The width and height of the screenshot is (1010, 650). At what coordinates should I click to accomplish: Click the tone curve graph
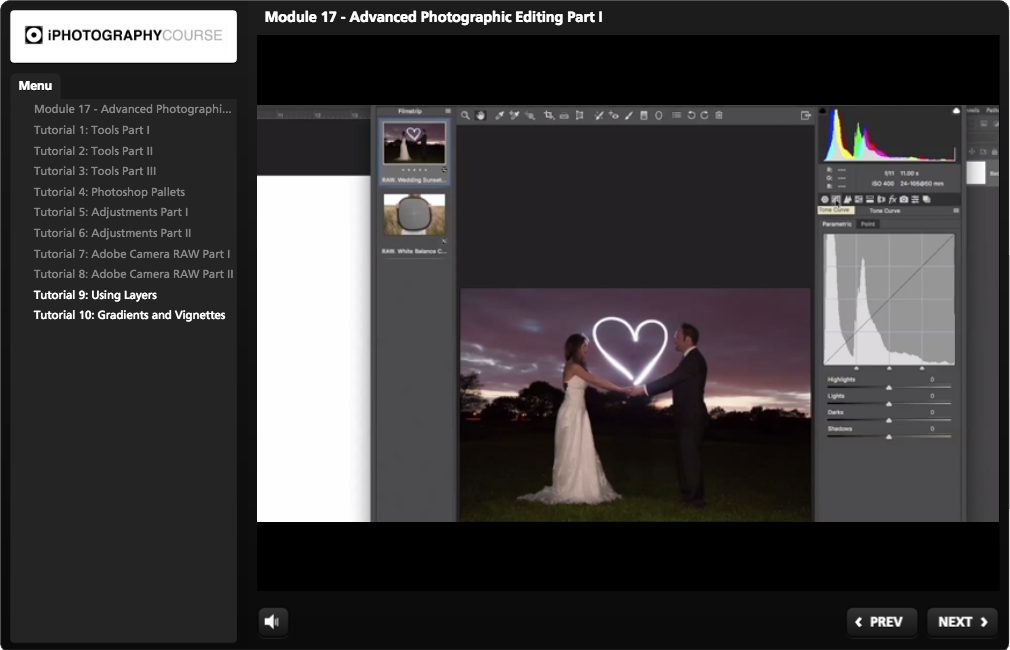pos(889,300)
